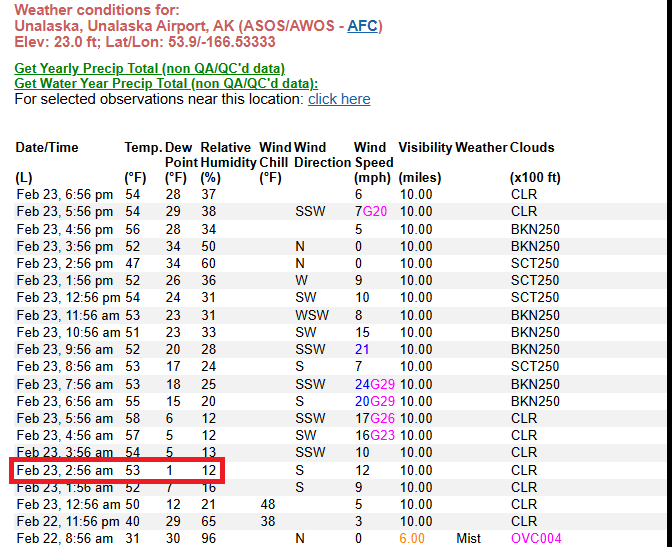Screen dimensions: 672x547
Task: Click the WSW wind direction cell
Action: [309, 315]
